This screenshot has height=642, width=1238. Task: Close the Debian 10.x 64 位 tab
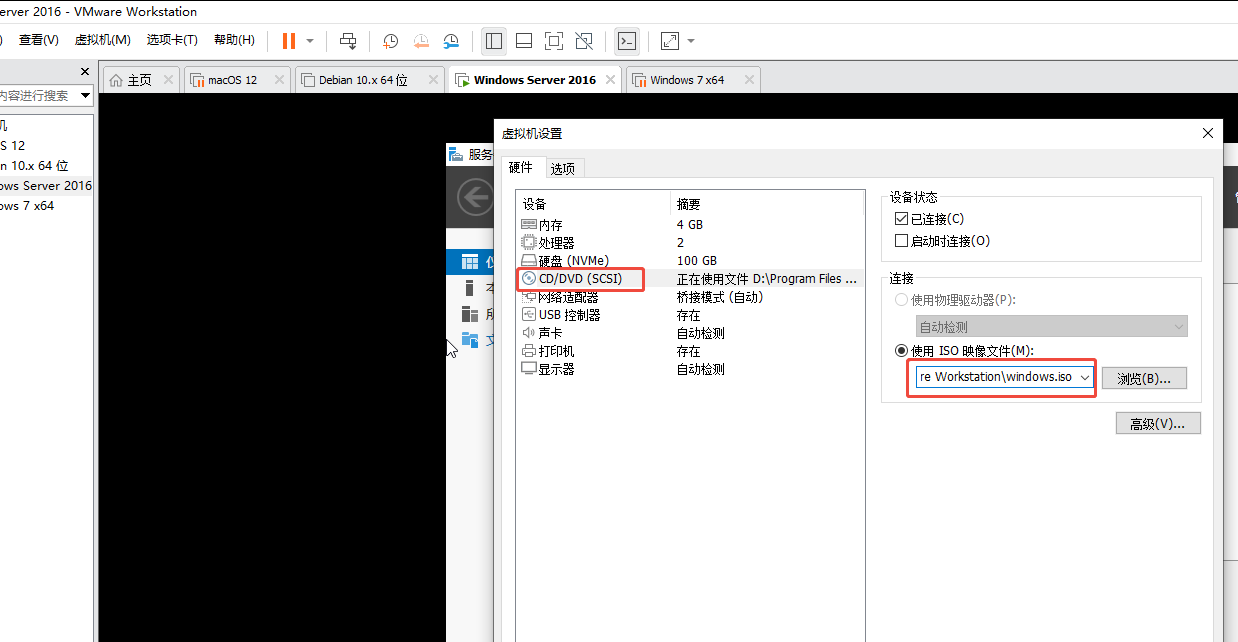click(433, 80)
